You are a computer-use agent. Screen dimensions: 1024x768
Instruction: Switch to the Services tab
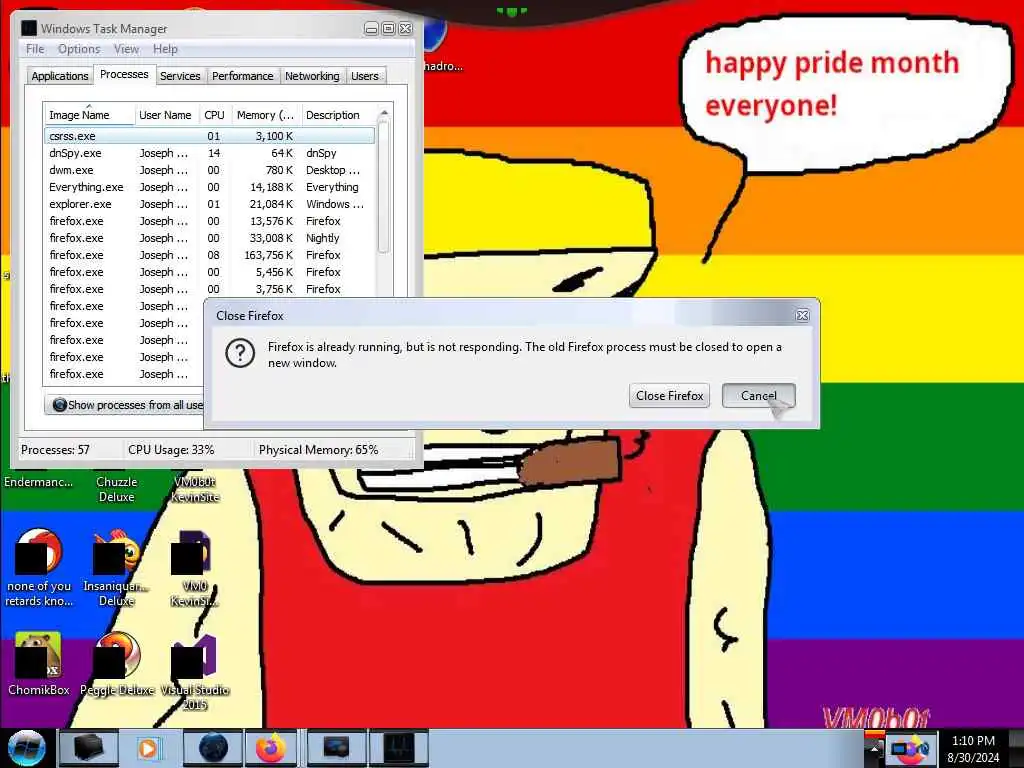click(180, 76)
